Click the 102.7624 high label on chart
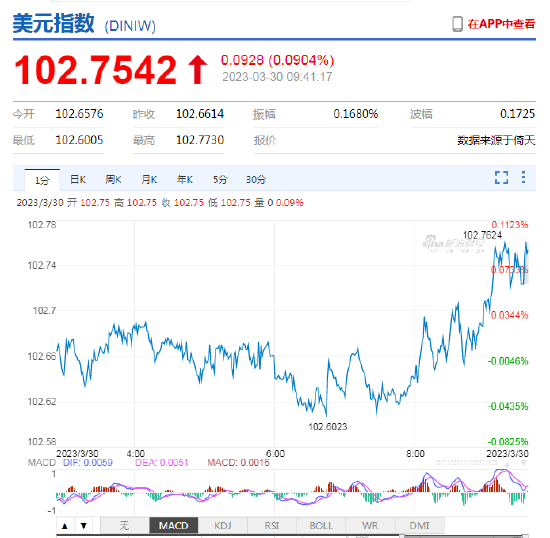 482,235
